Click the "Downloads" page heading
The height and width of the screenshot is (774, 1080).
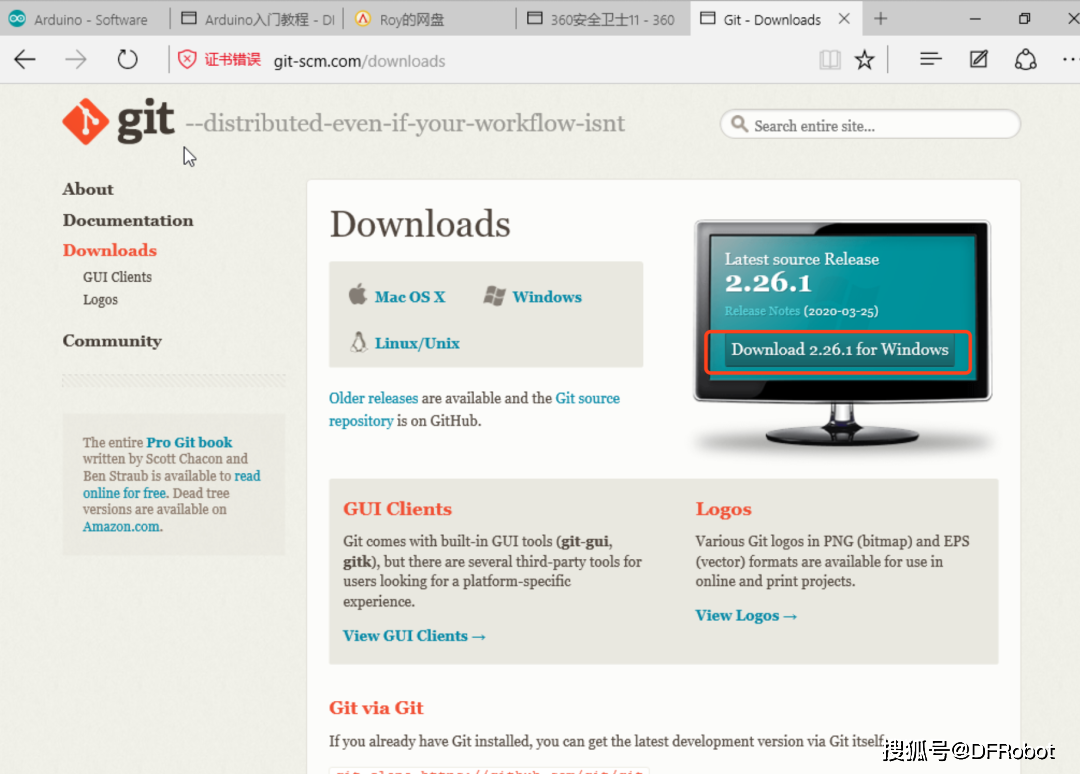420,224
